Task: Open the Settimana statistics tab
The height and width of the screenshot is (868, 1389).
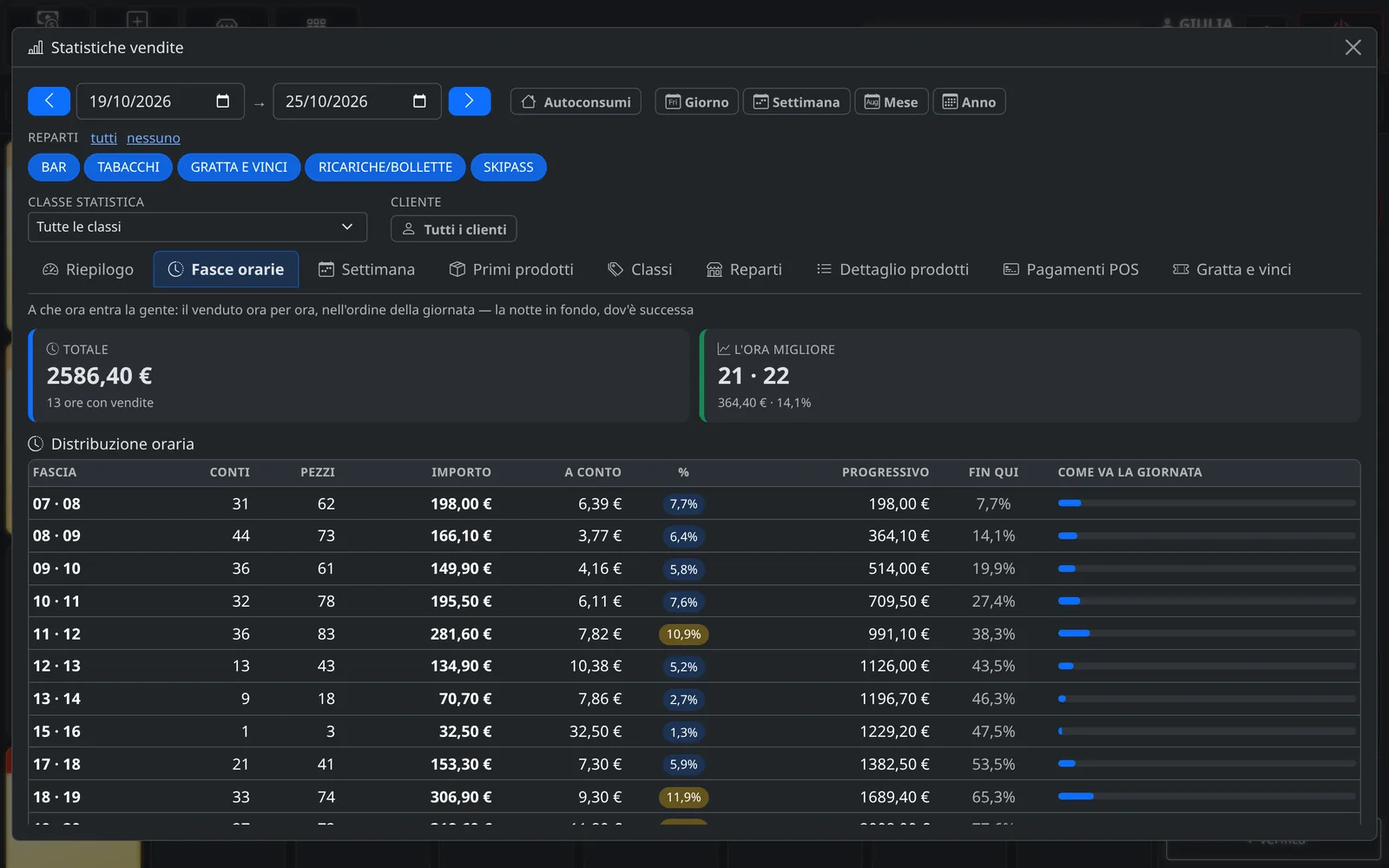Action: pyautogui.click(x=366, y=269)
